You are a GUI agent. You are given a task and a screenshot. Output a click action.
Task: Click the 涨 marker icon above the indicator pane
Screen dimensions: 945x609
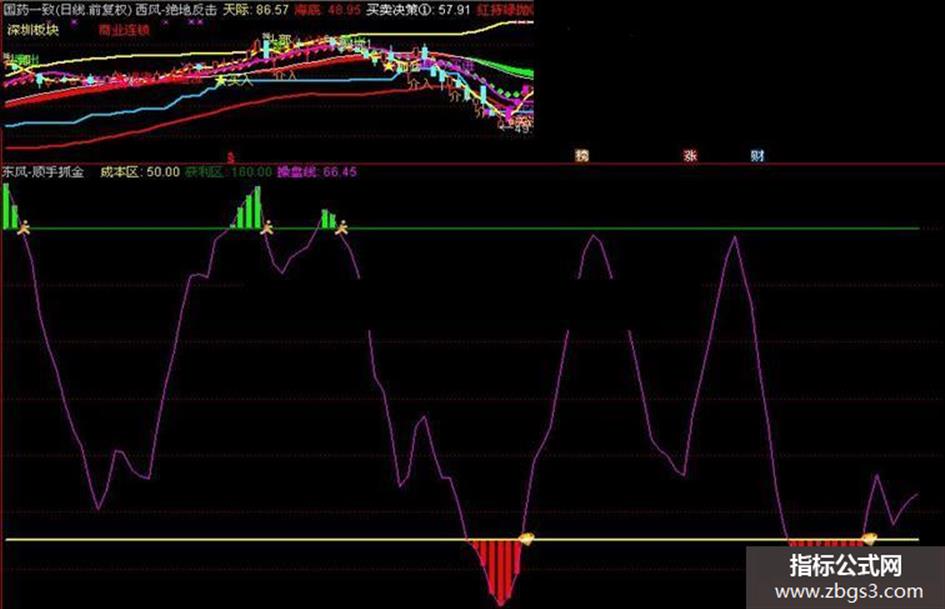(x=690, y=156)
